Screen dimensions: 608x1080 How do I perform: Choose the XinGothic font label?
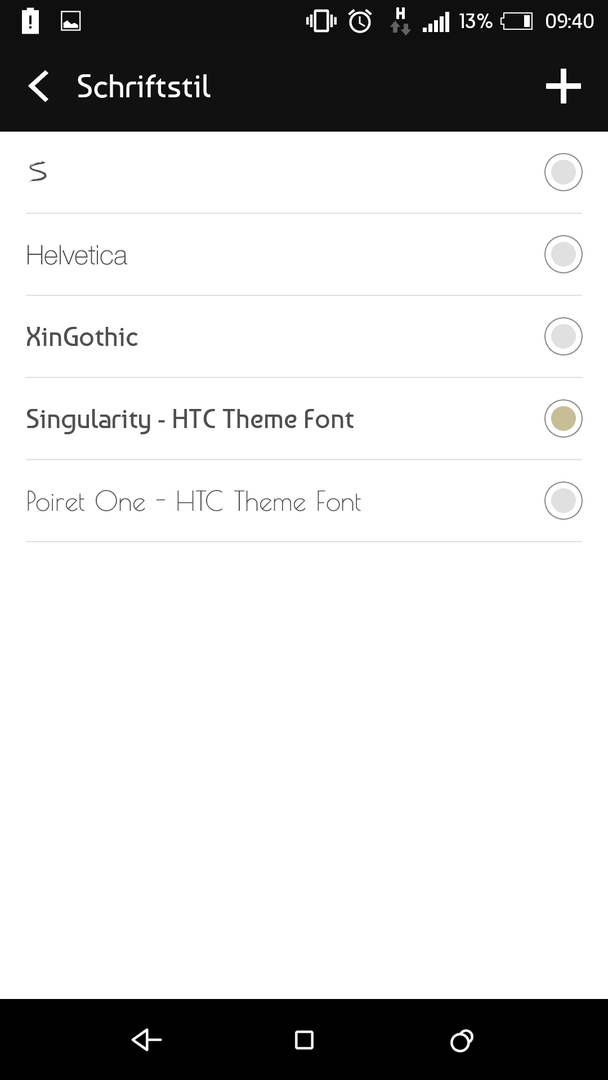pyautogui.click(x=82, y=337)
